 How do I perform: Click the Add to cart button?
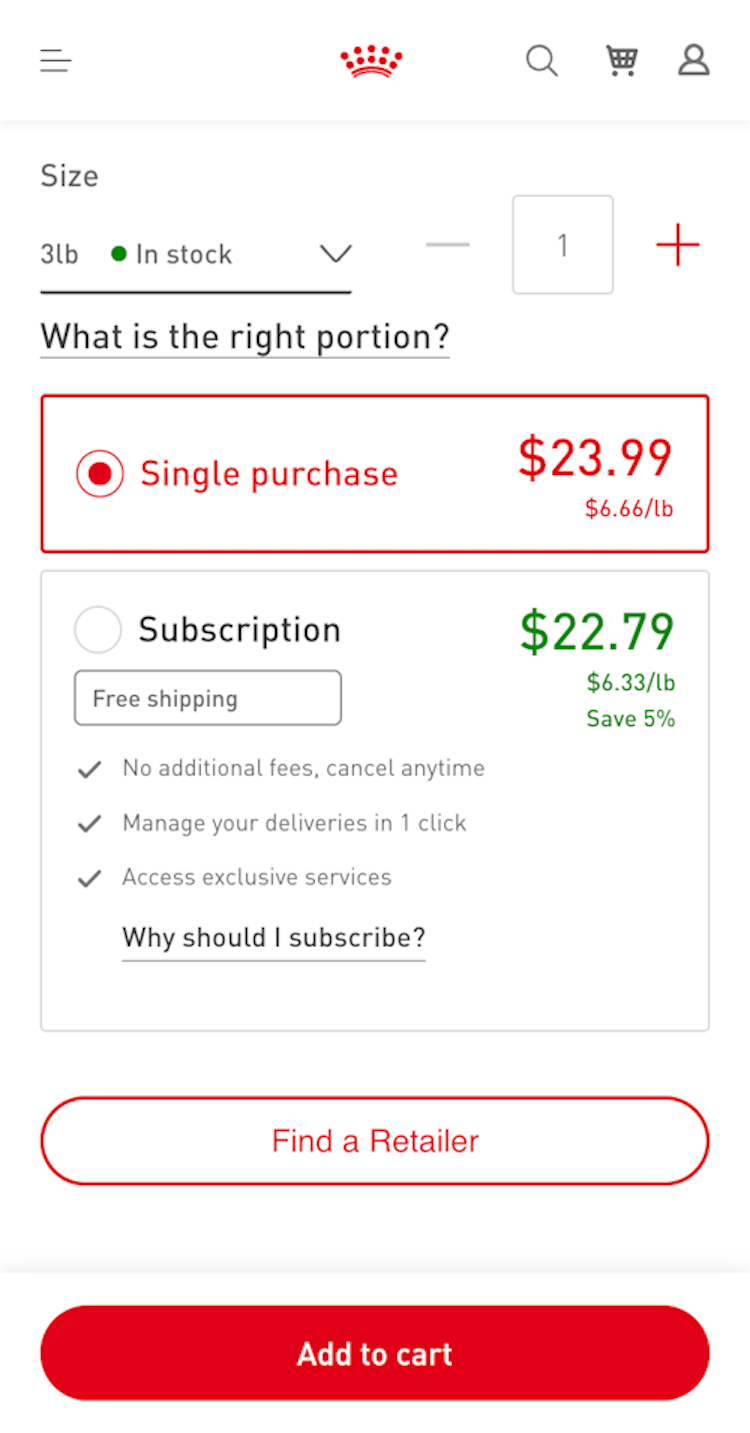(x=375, y=1353)
